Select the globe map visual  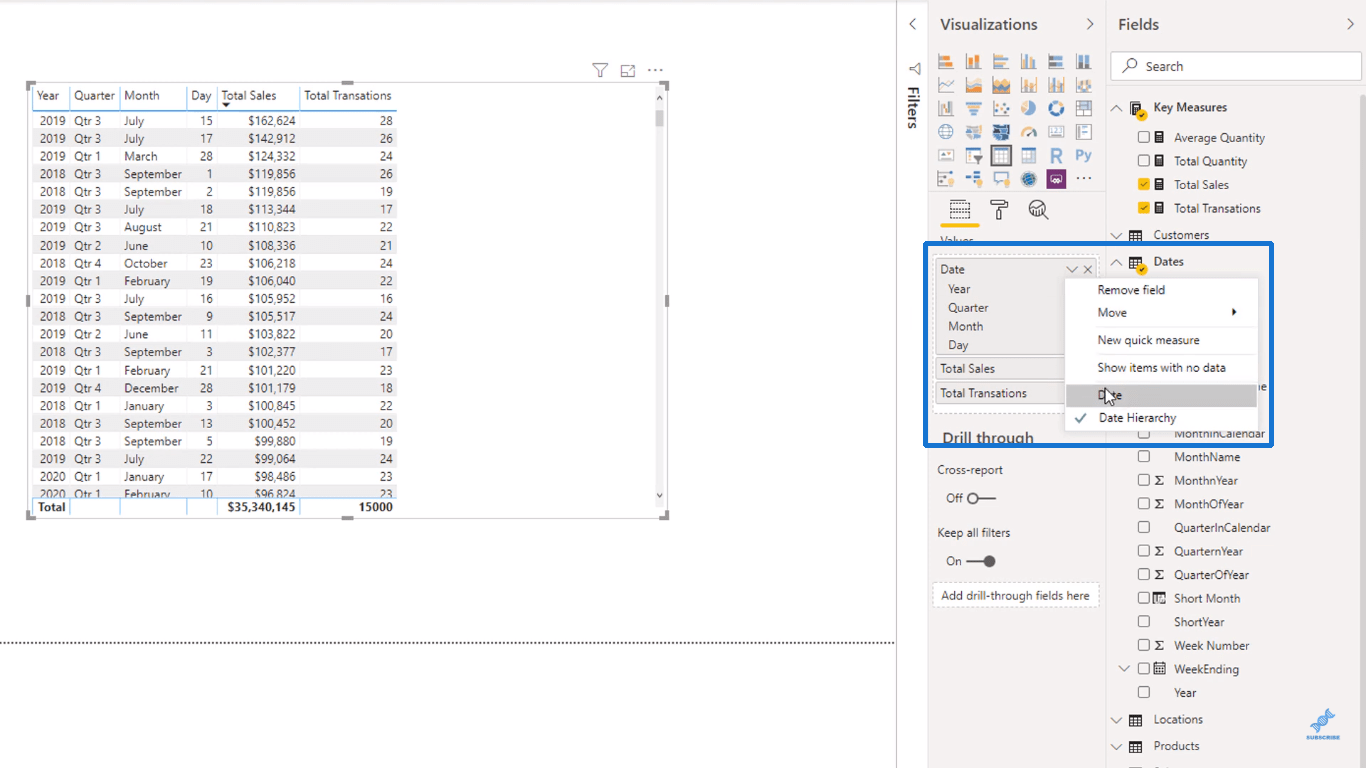point(946,131)
